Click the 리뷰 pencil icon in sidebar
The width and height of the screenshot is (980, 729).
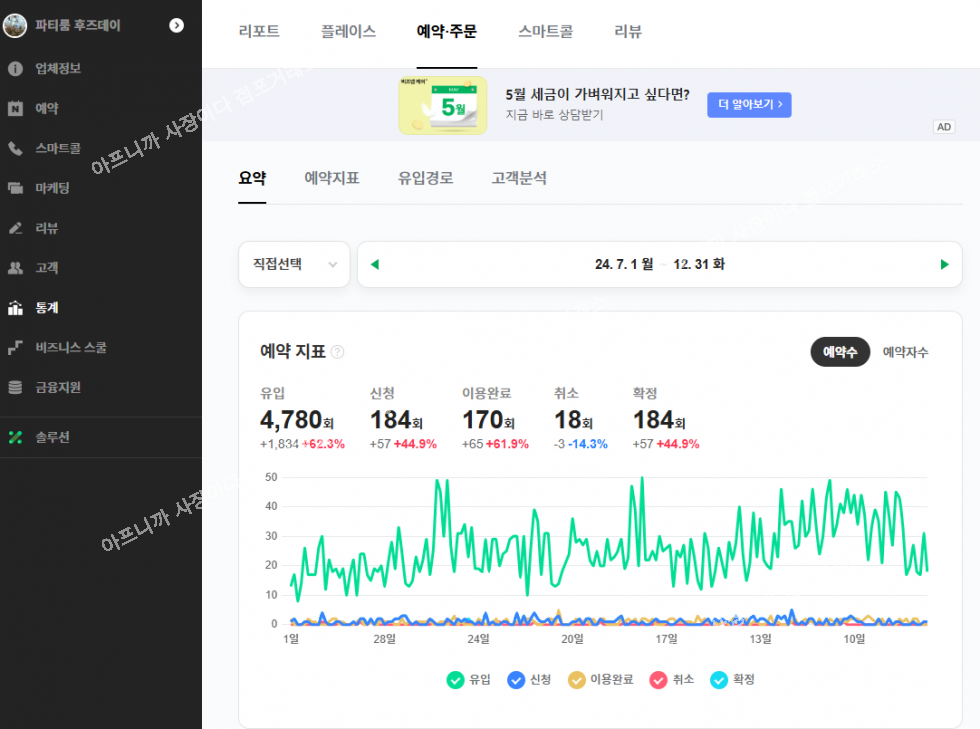tap(15, 228)
